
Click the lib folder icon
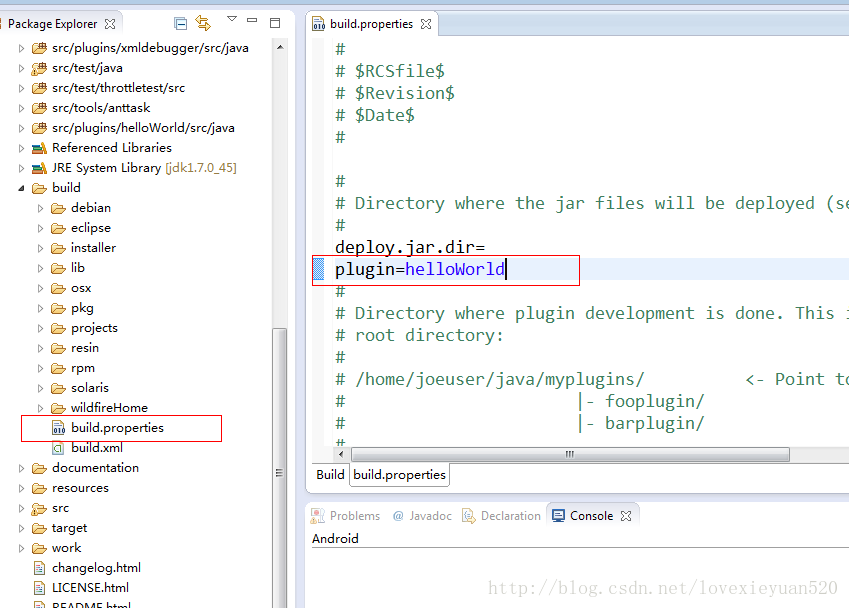pyautogui.click(x=58, y=268)
